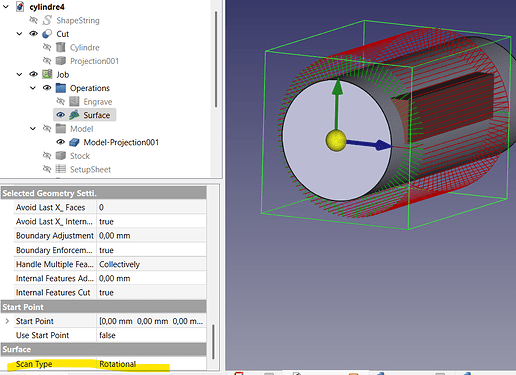
Task: Select the Projection001 tree item
Action: pyautogui.click(x=94, y=61)
